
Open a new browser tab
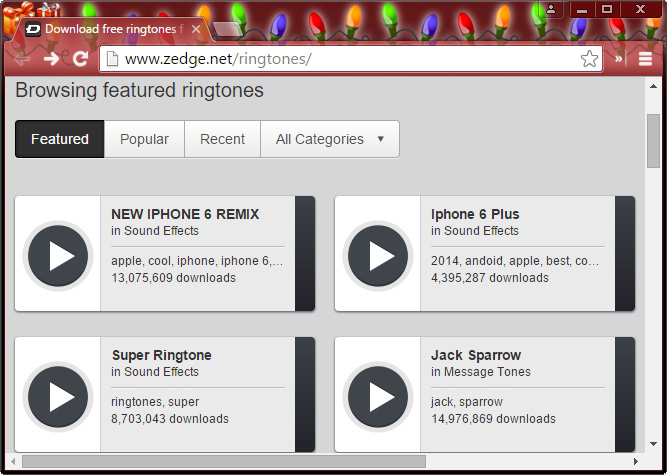coord(228,29)
